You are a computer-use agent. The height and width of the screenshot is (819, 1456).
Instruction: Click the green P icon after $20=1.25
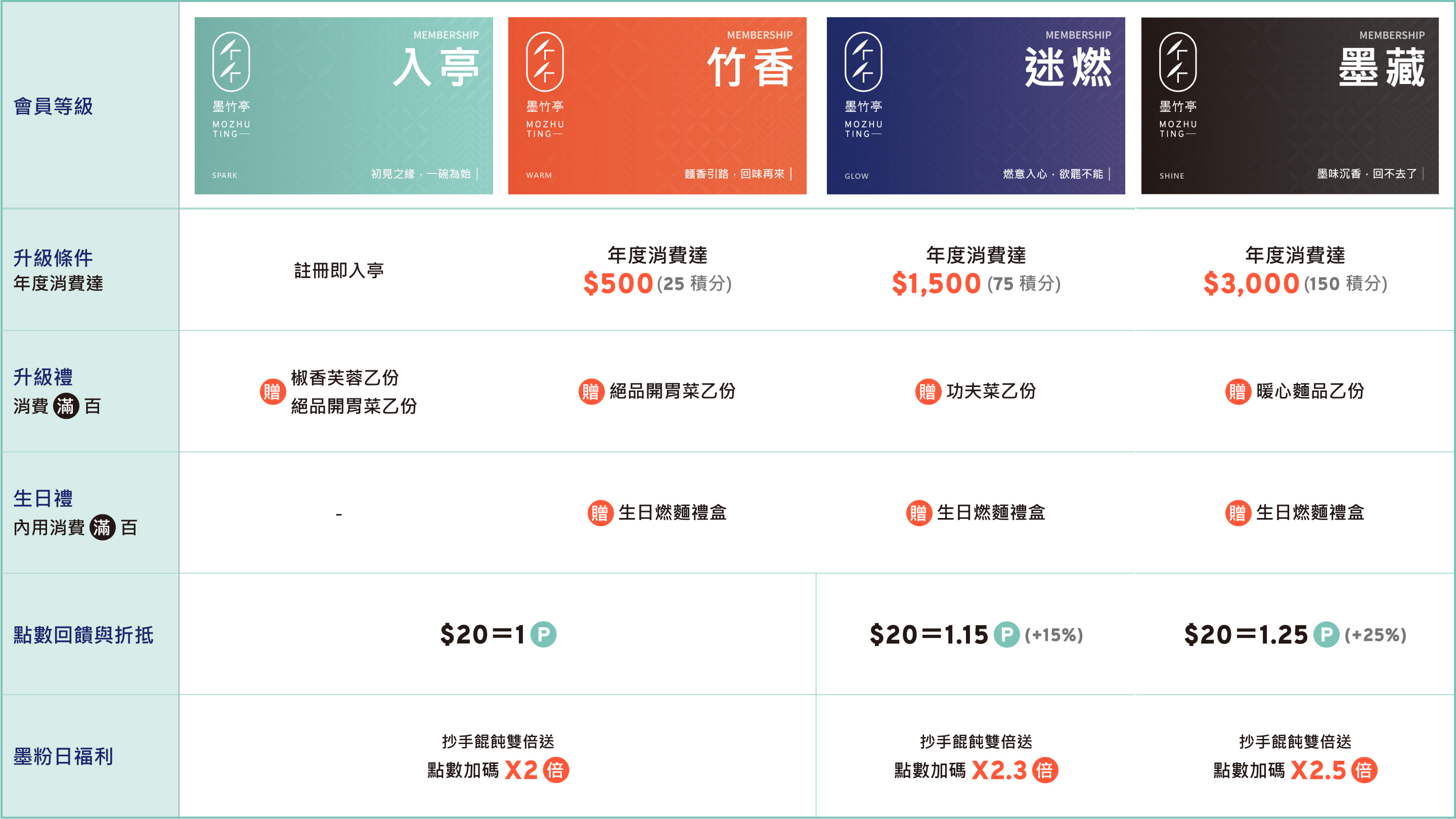1326,634
